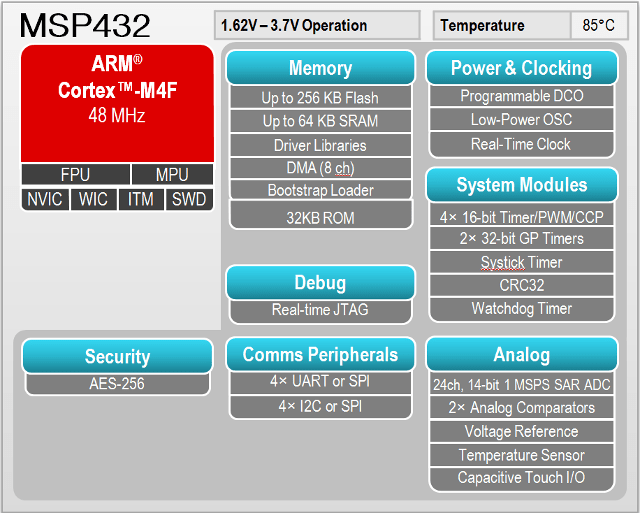Select the NVIC block
Viewport: 640px width, 513px height.
click(x=45, y=199)
